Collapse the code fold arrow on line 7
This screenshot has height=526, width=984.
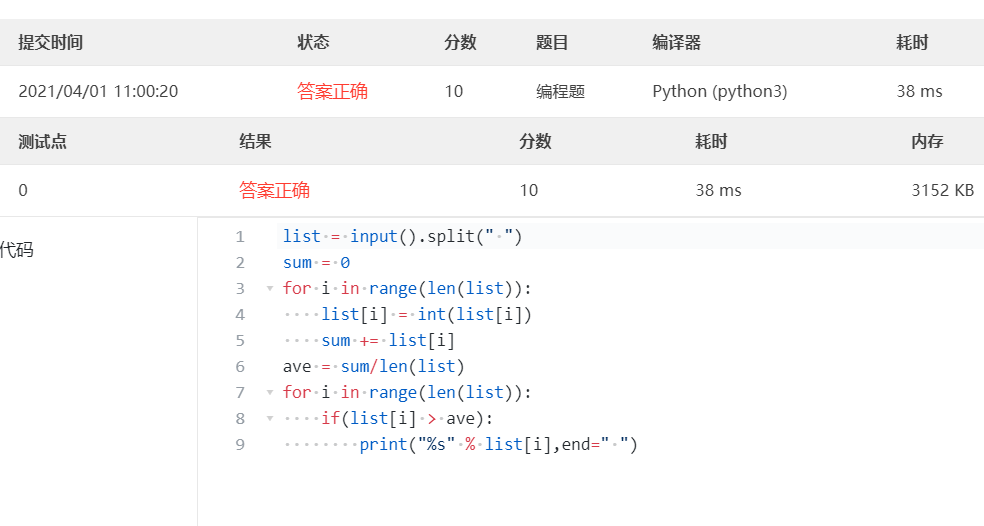click(x=270, y=393)
